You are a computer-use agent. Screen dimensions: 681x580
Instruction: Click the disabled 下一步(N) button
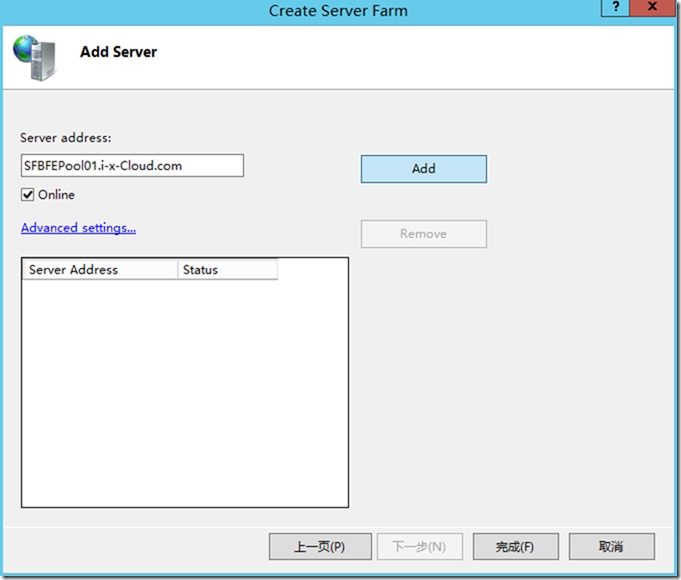[x=420, y=546]
